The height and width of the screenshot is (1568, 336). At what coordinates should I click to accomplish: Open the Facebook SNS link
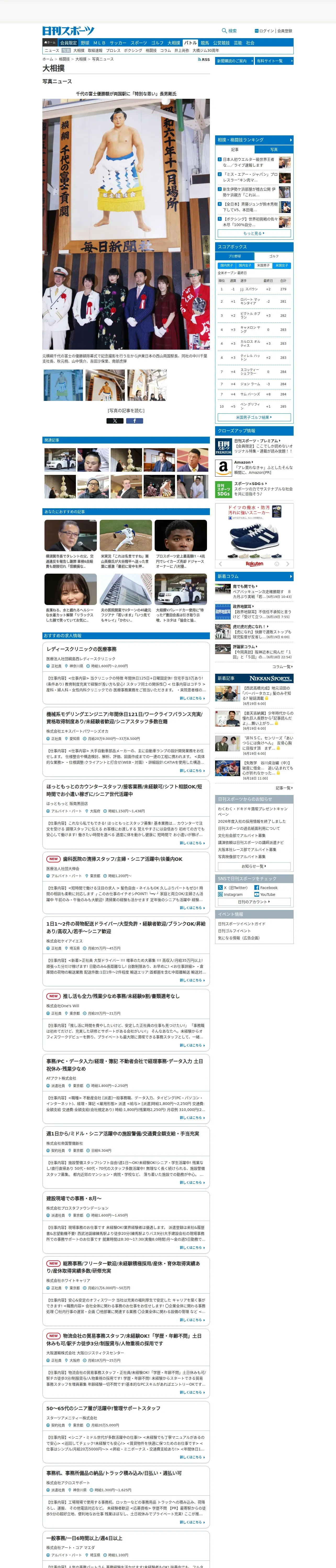click(266, 887)
